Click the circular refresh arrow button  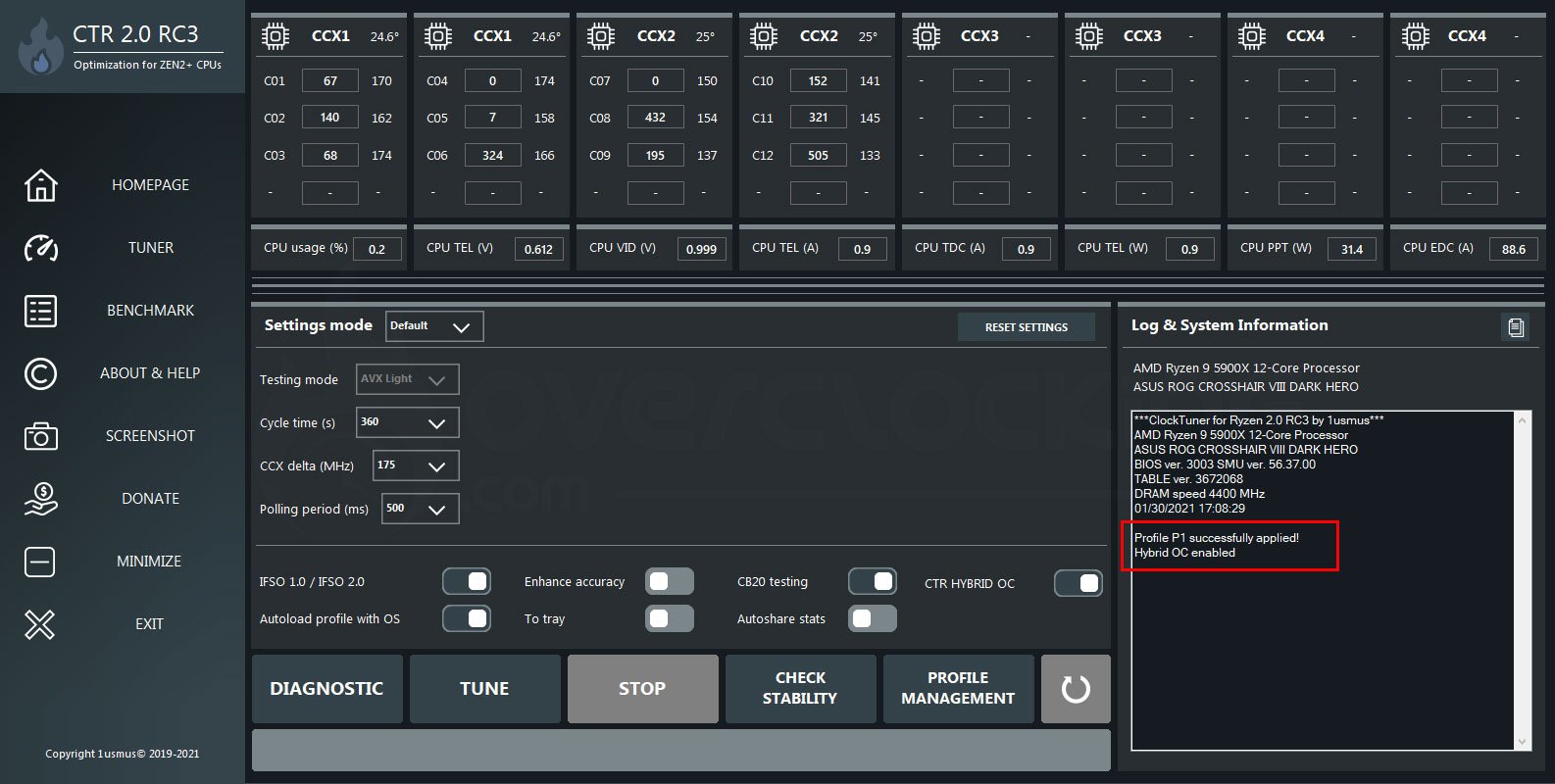coord(1076,689)
